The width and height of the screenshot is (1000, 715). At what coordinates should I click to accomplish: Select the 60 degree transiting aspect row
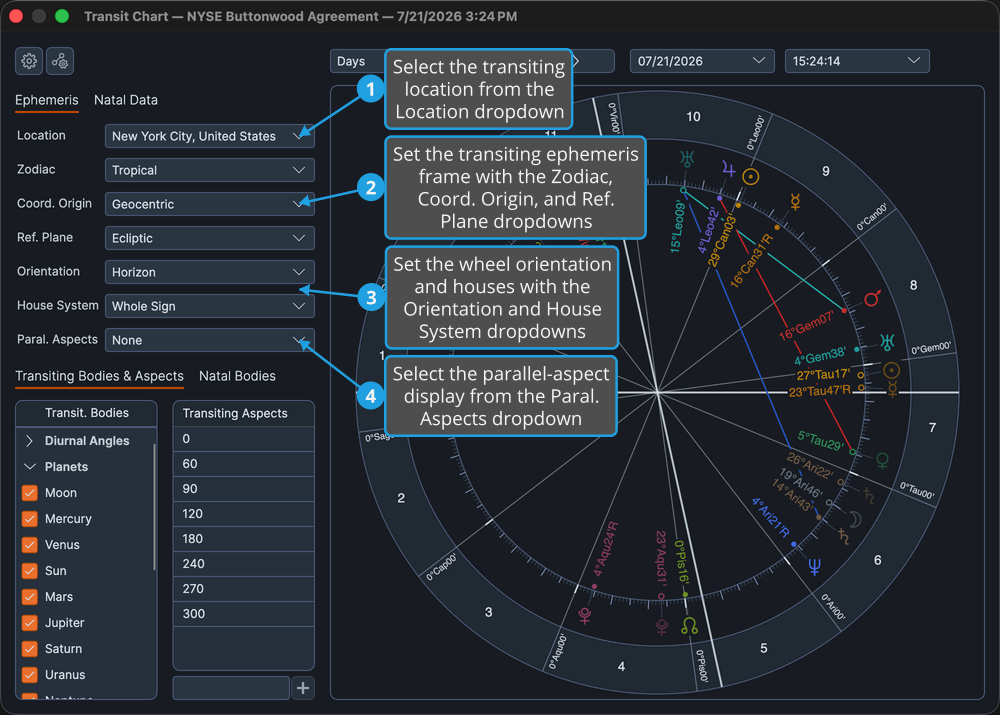point(244,464)
